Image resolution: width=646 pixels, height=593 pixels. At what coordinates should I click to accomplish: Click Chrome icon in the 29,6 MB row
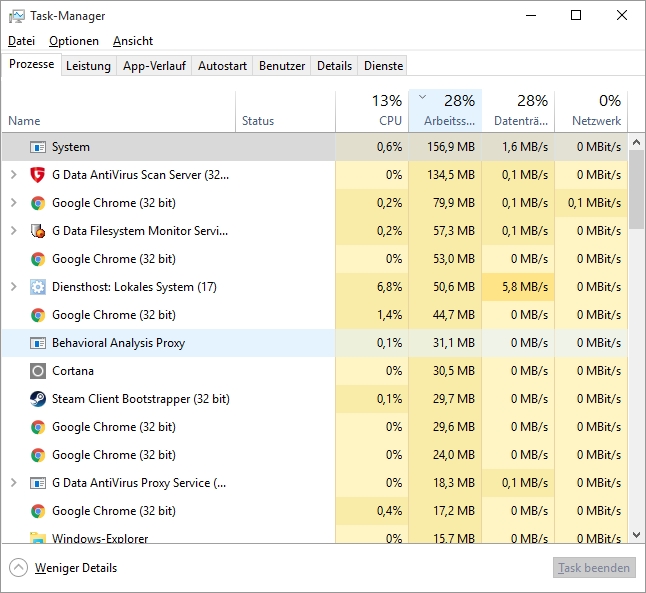(x=37, y=427)
